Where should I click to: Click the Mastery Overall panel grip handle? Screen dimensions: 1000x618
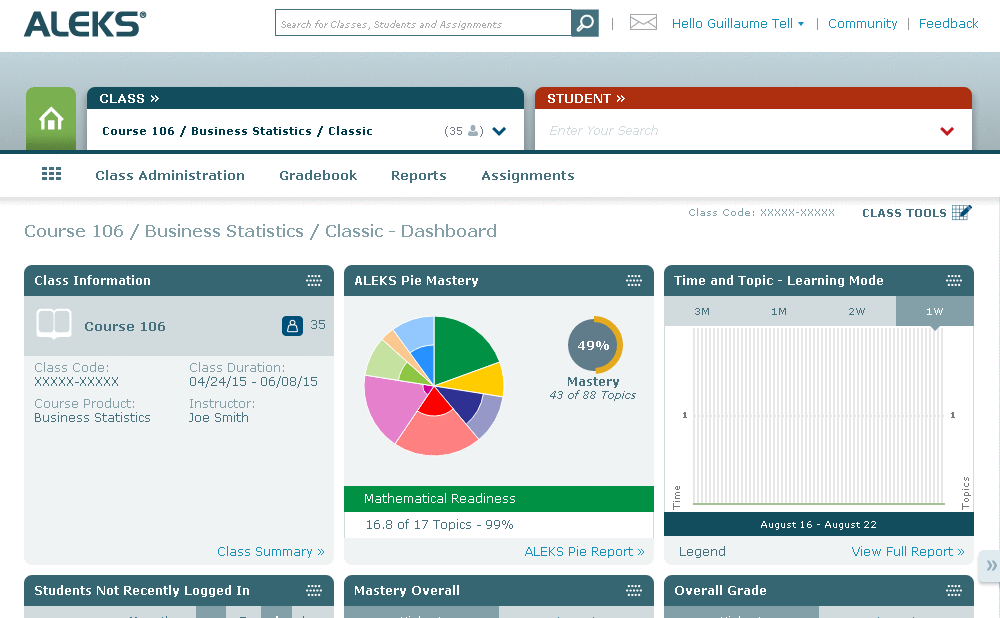[x=634, y=591]
